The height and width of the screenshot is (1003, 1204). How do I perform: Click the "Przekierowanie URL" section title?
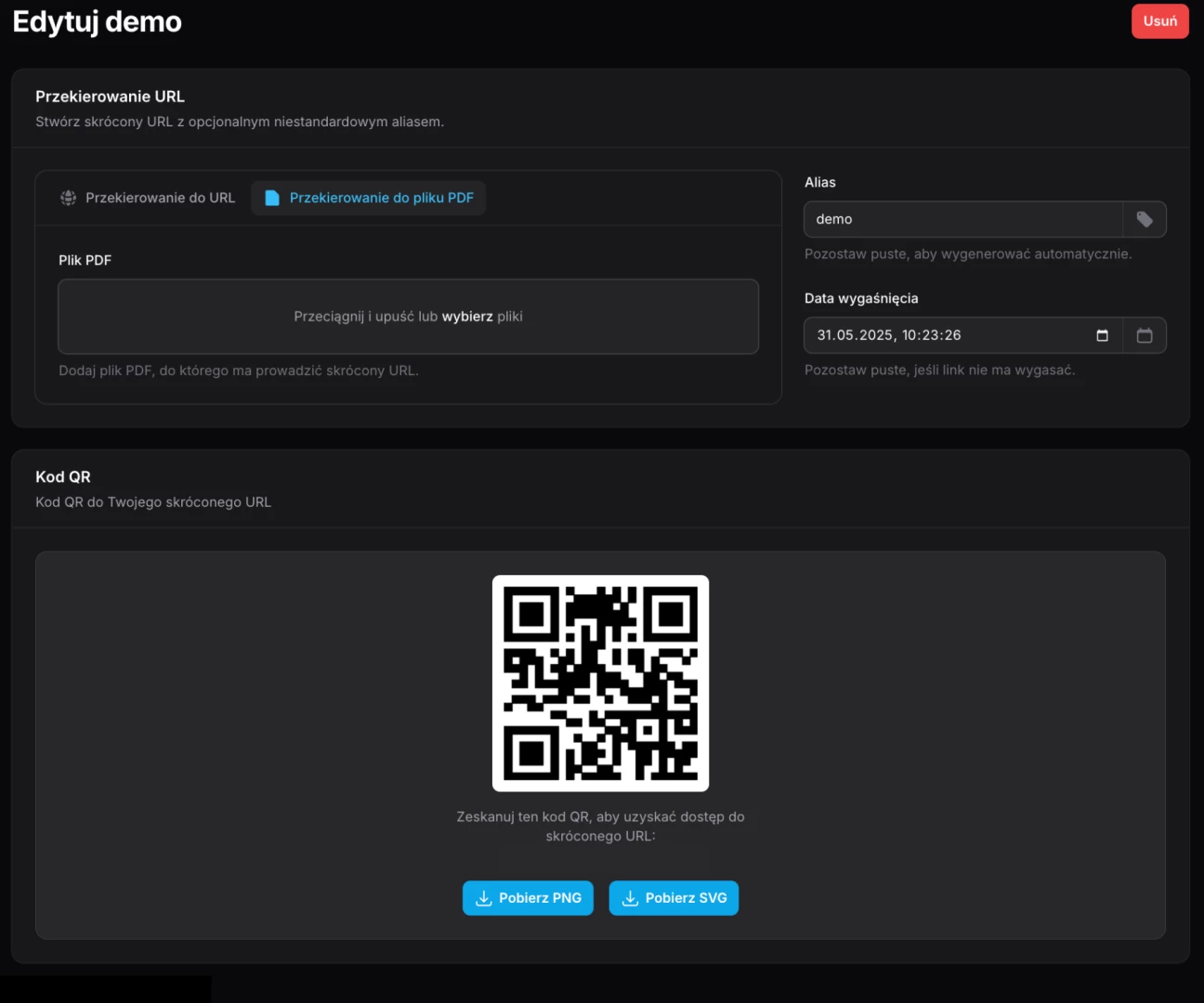pos(110,97)
